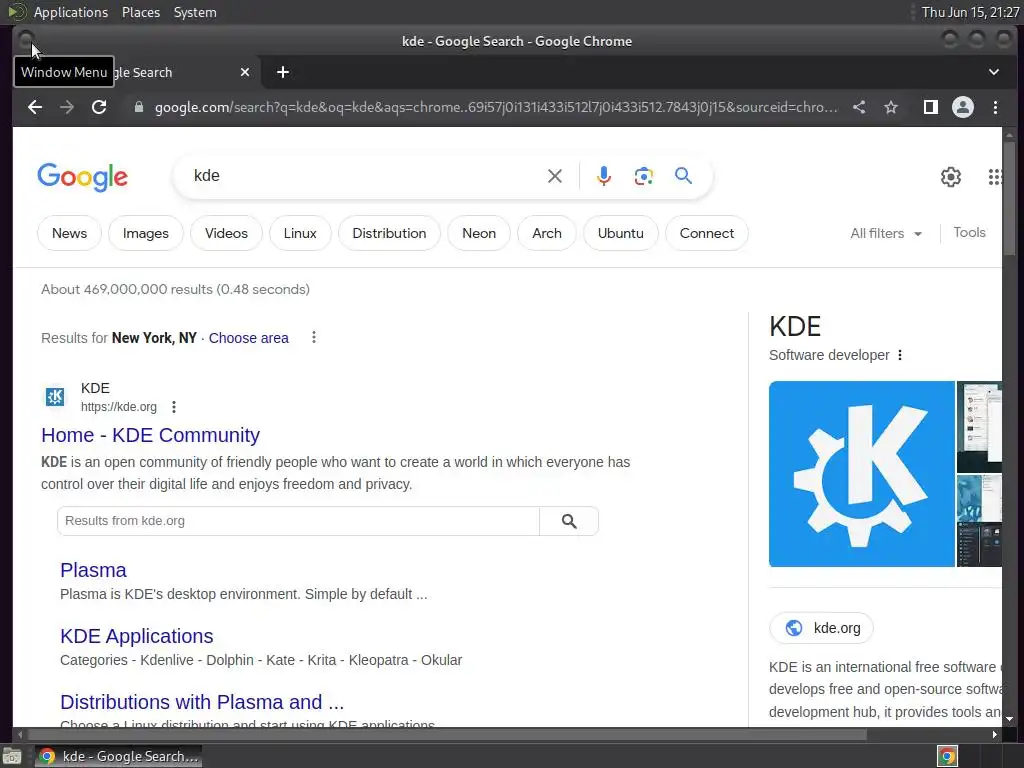1024x768 pixels.
Task: Select the Distribution filter chip
Action: coord(389,233)
